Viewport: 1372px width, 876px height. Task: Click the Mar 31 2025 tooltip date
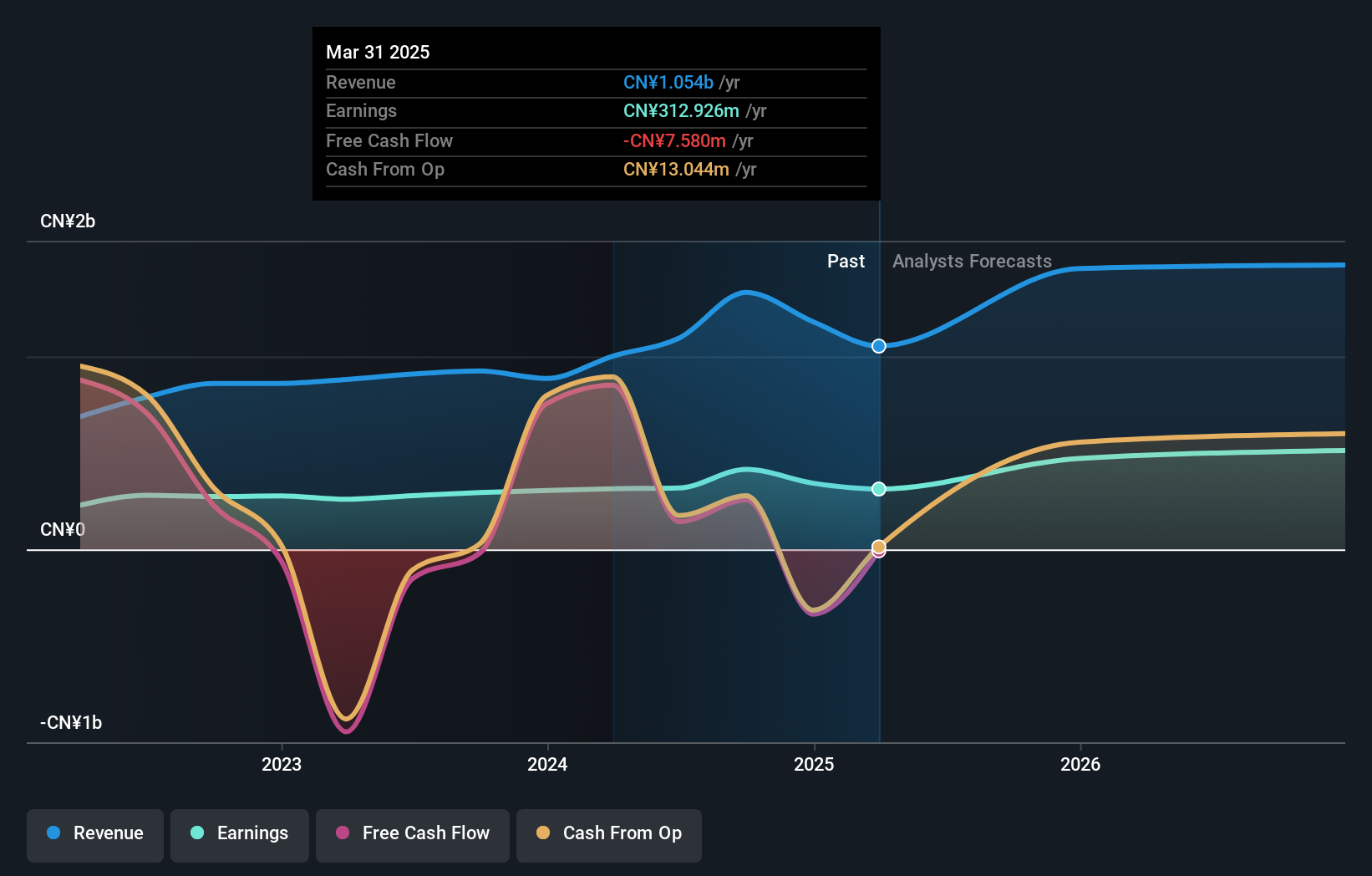(378, 52)
